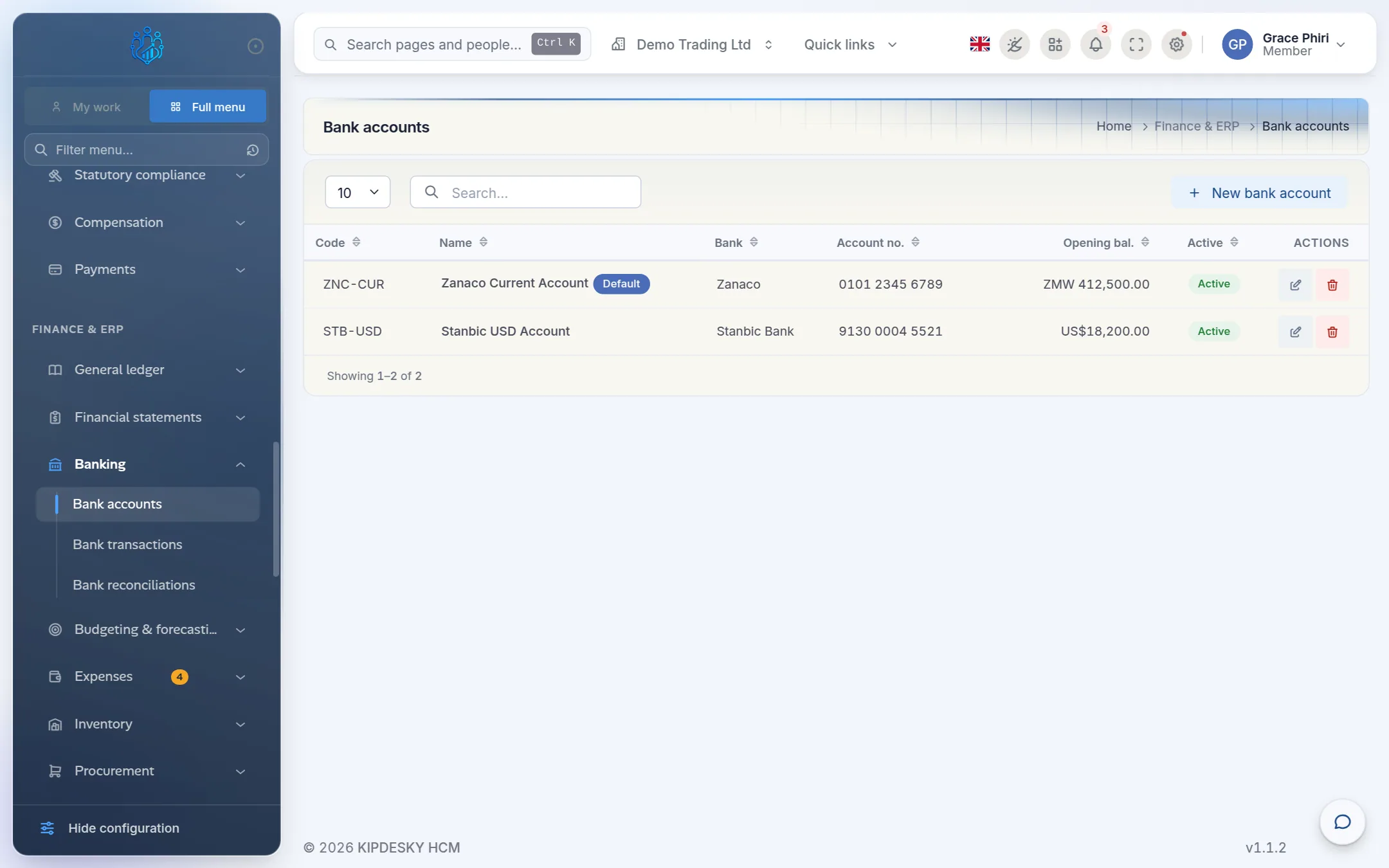Open the Quick links dropdown
Screen dimensions: 1389x868
[850, 44]
